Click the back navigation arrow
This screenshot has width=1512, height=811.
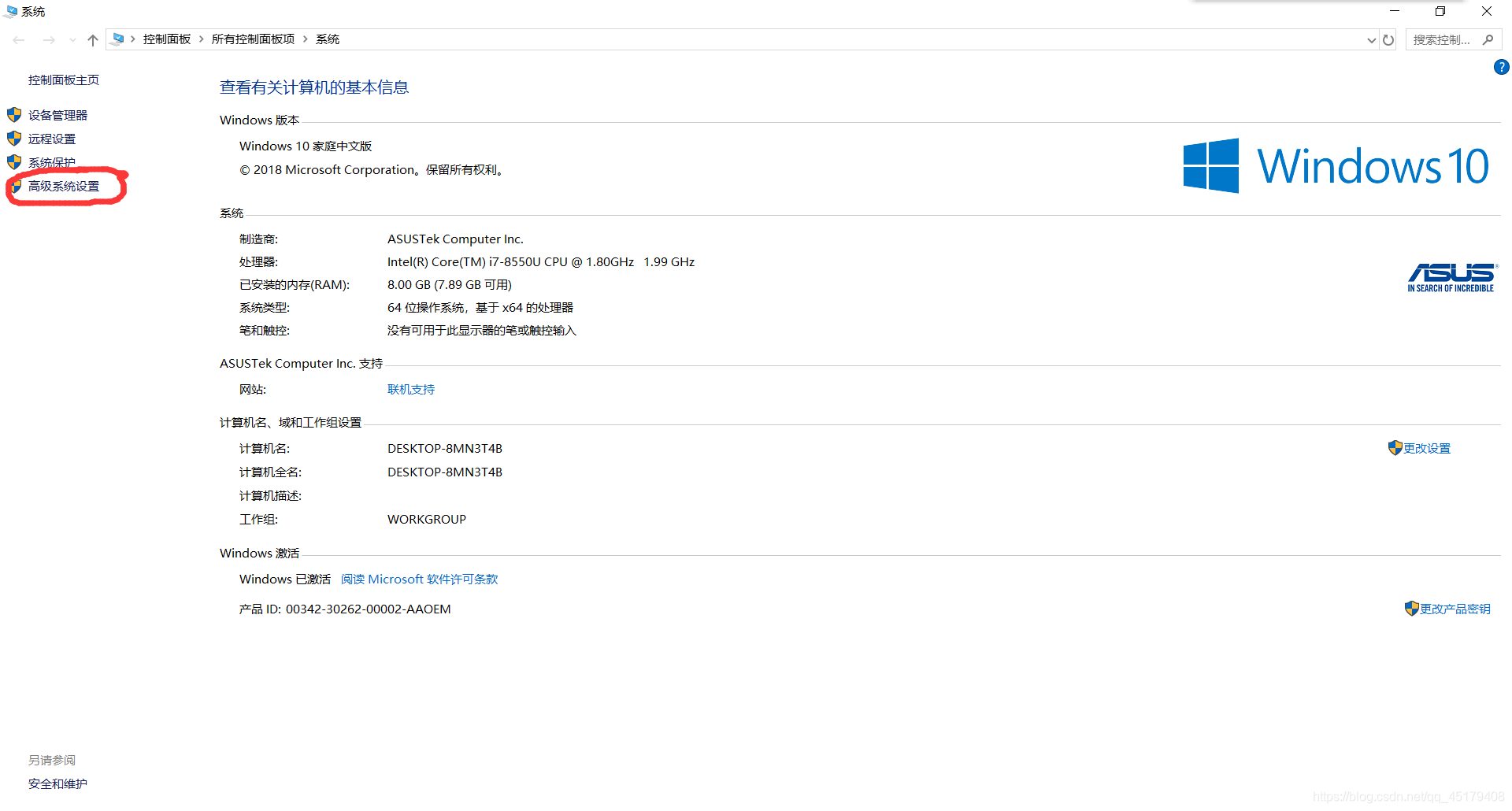click(x=19, y=39)
